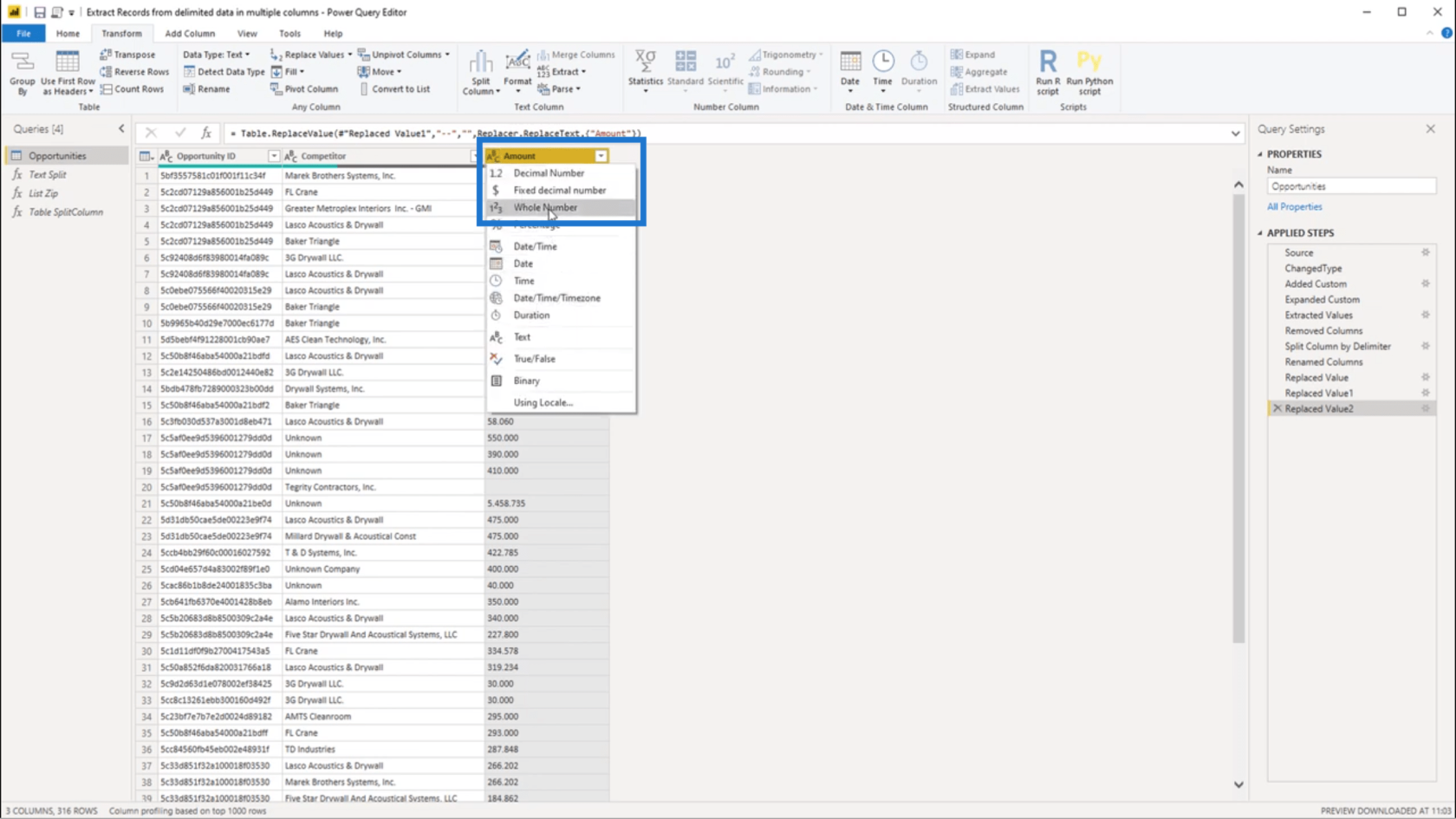Open the All Properties link

[1294, 206]
